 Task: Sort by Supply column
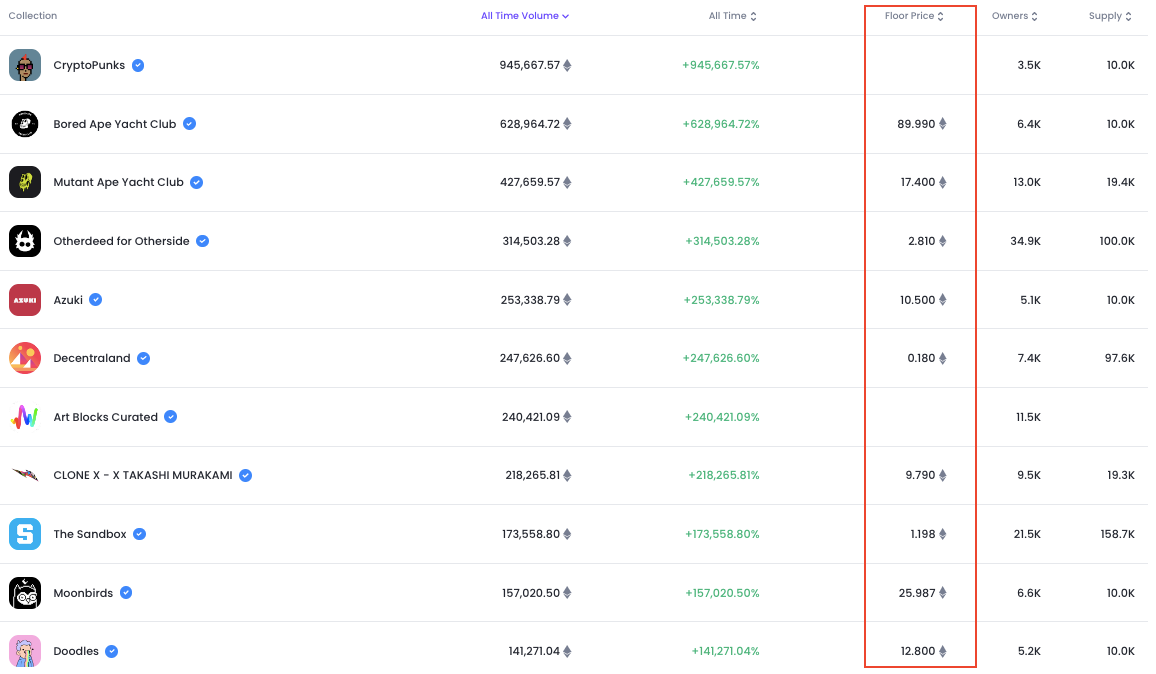click(x=1110, y=16)
